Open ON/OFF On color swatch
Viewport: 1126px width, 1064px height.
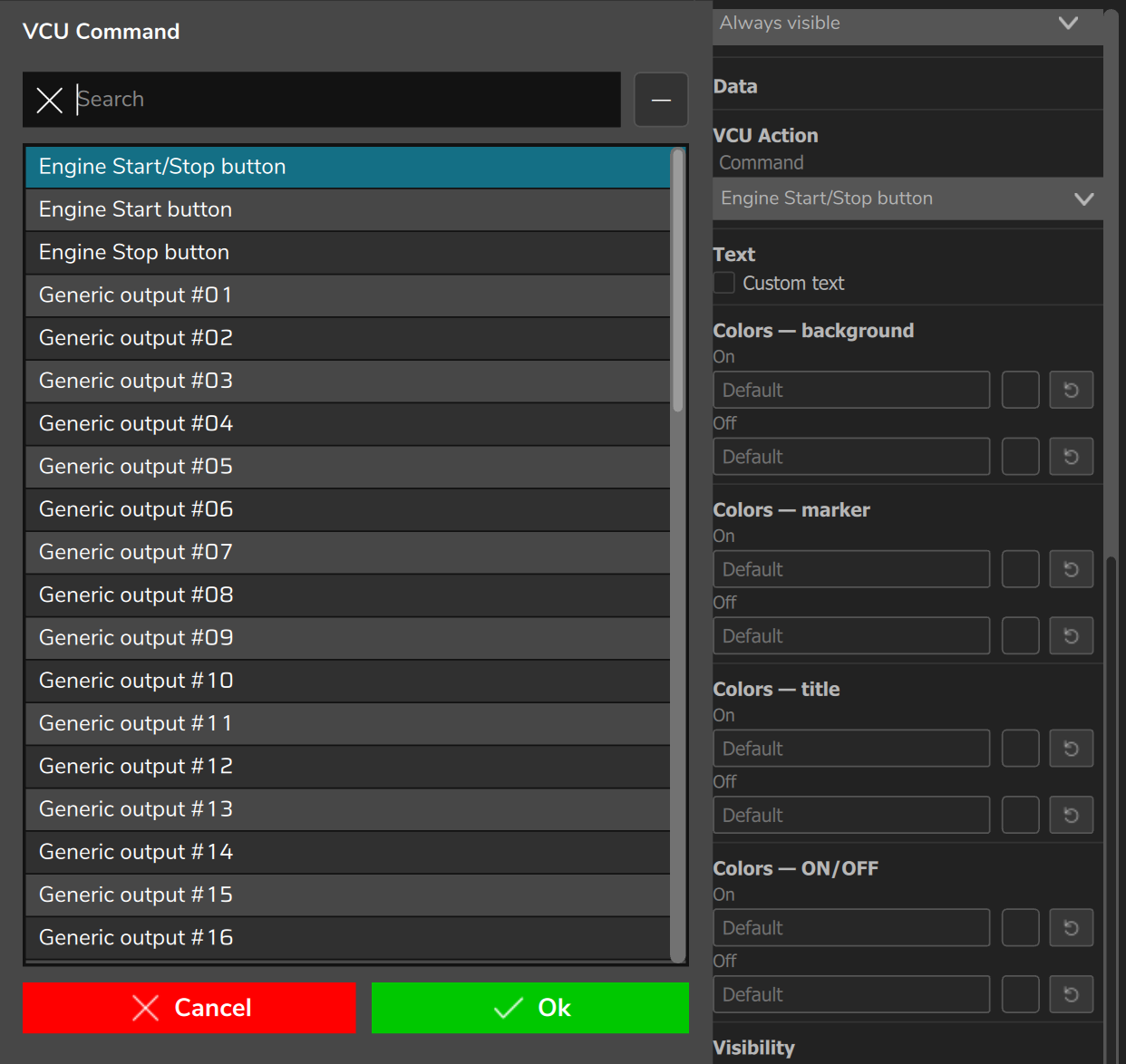(1021, 928)
